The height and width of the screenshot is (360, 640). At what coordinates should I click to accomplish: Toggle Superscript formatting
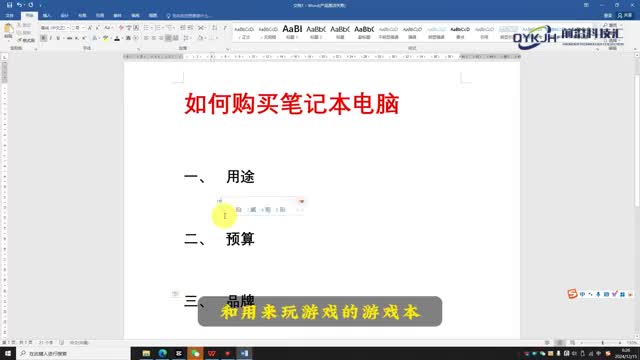(x=84, y=38)
